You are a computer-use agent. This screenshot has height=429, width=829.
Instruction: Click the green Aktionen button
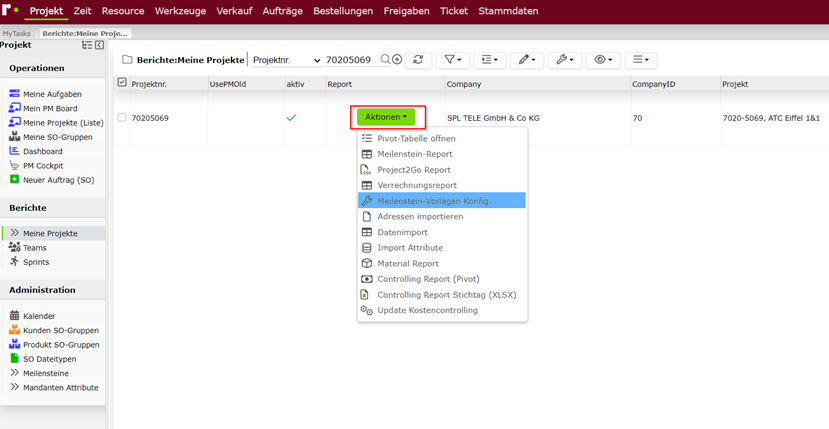(386, 117)
